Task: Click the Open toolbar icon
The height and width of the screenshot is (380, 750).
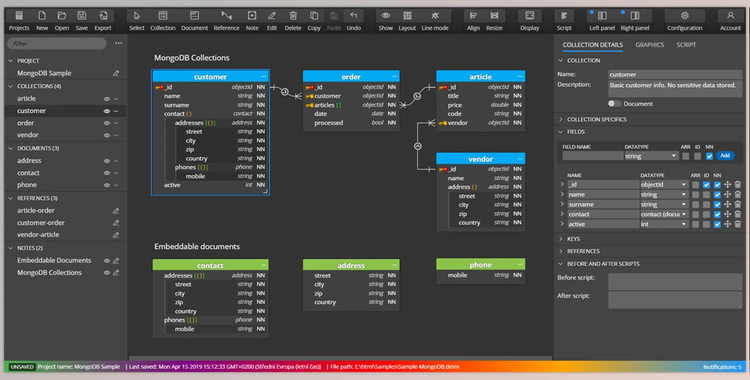Action: [62, 21]
